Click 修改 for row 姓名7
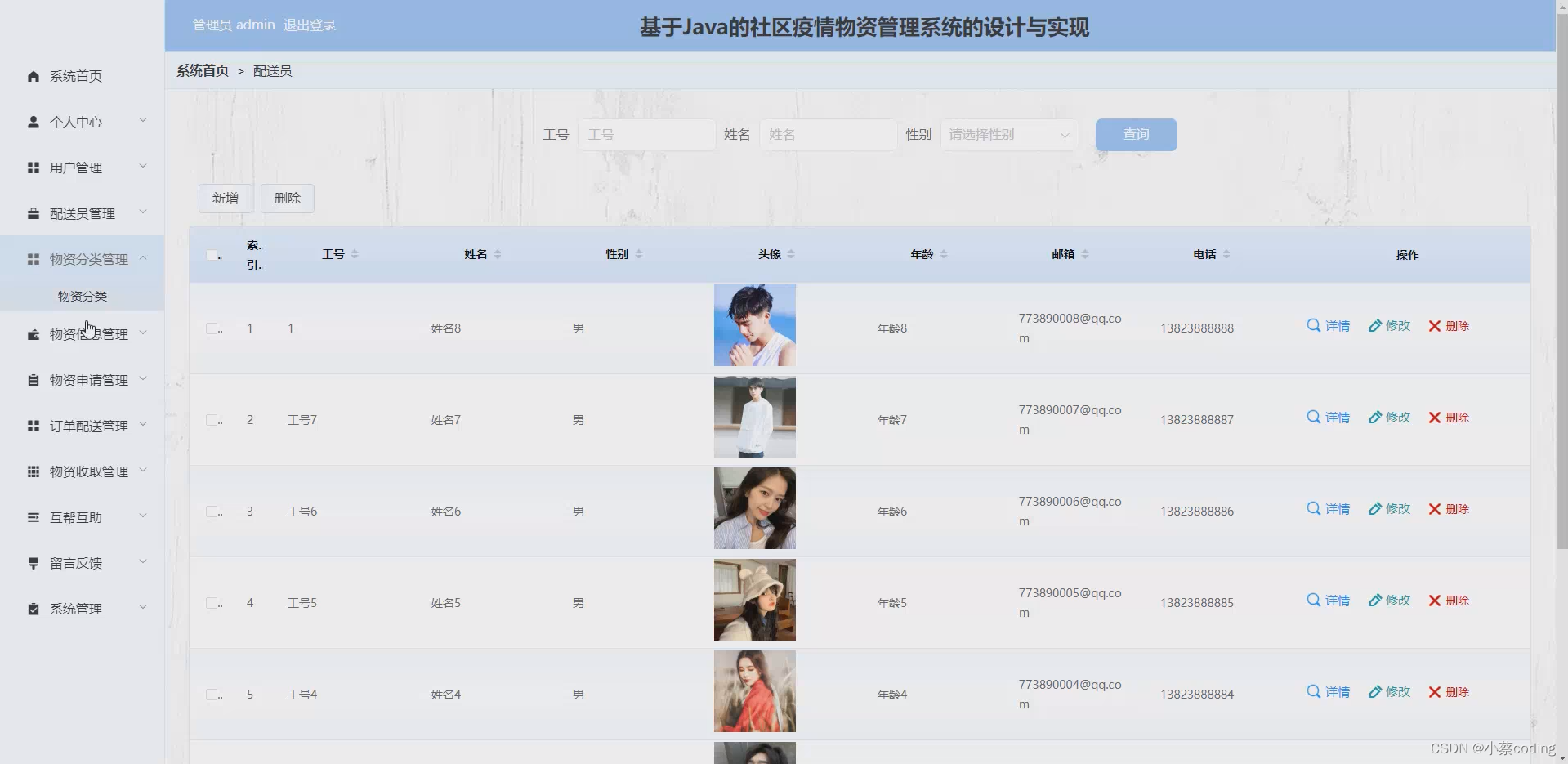The image size is (1568, 764). pos(1390,418)
